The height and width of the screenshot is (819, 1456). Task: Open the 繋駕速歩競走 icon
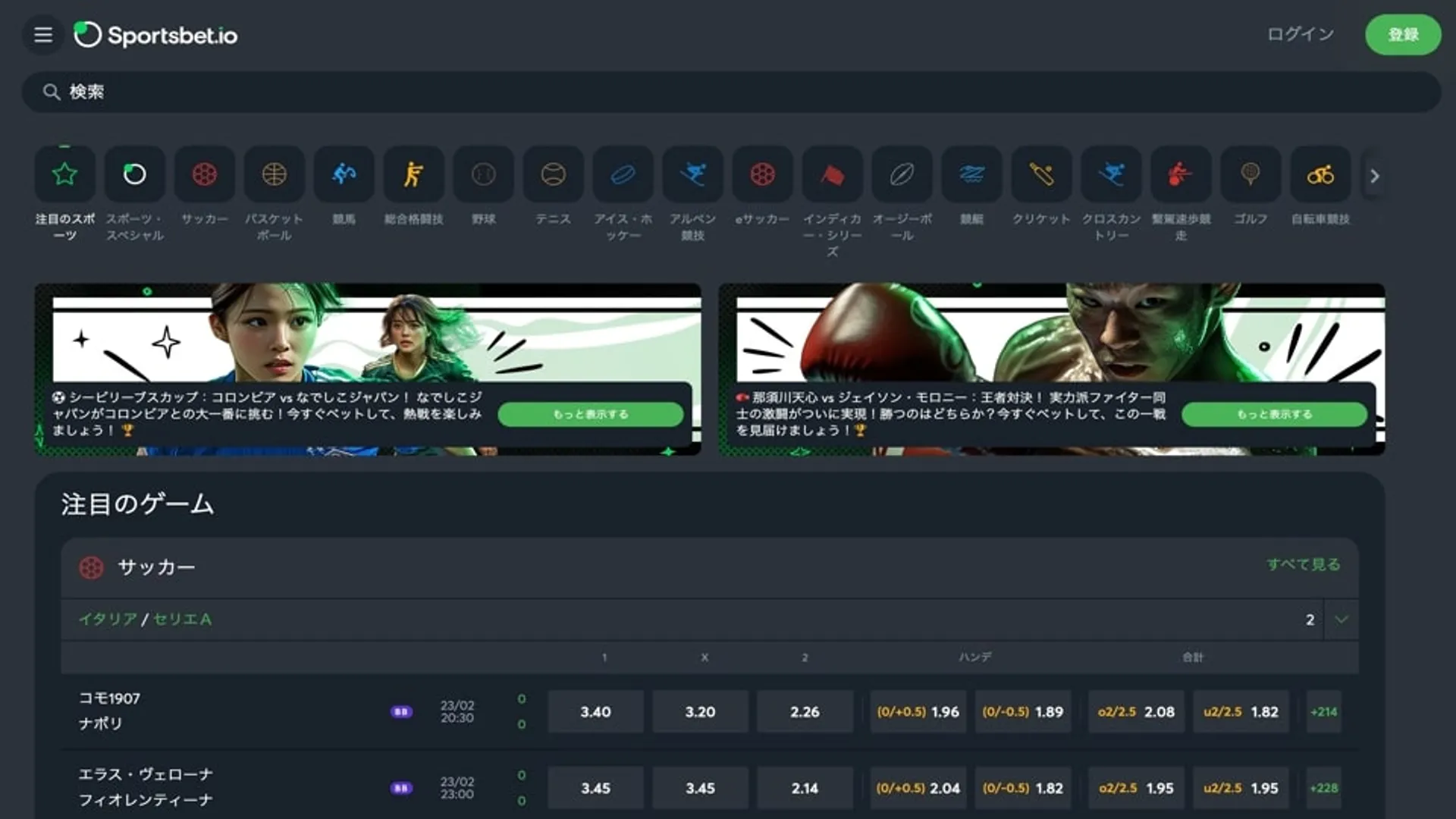(x=1181, y=174)
